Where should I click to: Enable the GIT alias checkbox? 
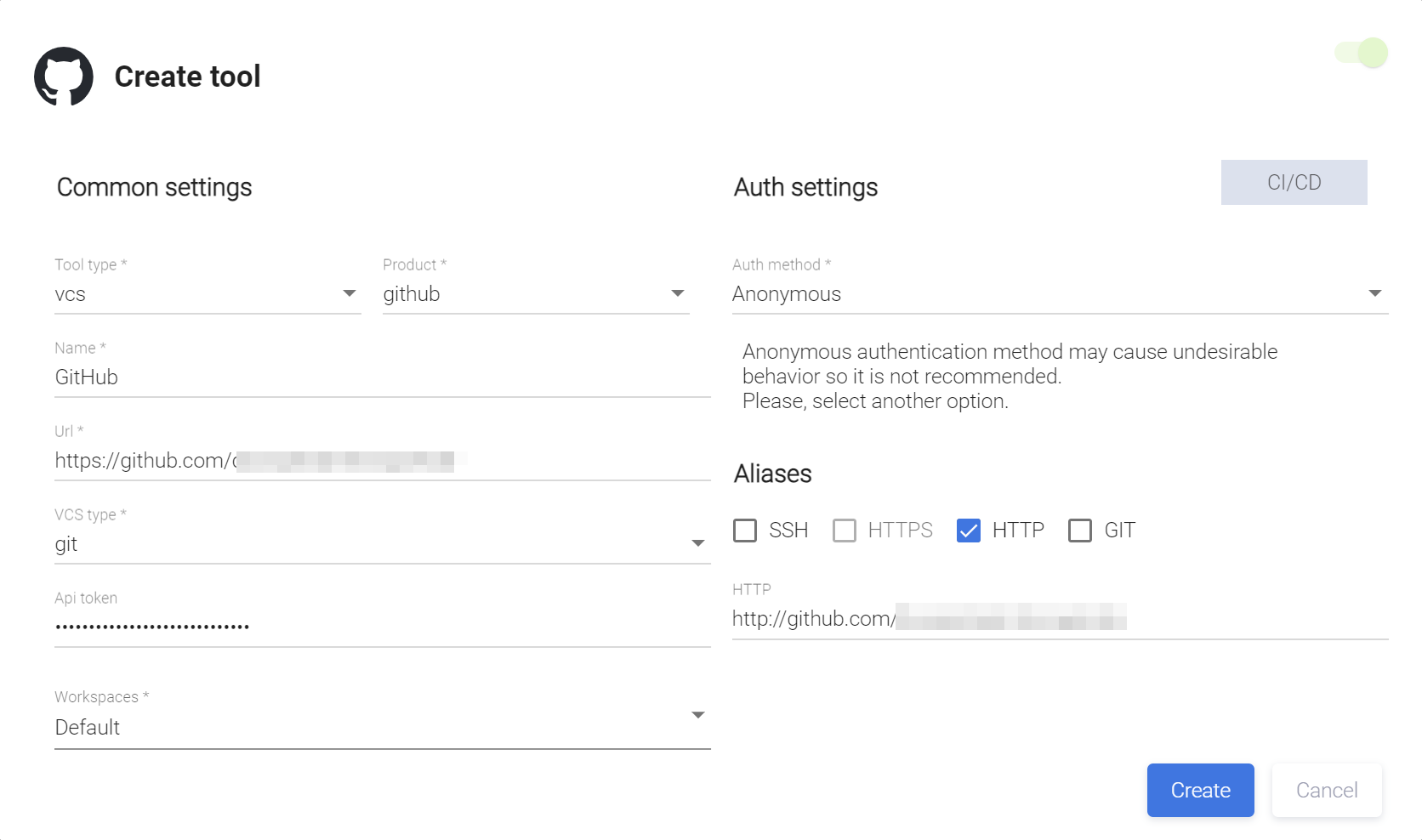pos(1080,531)
